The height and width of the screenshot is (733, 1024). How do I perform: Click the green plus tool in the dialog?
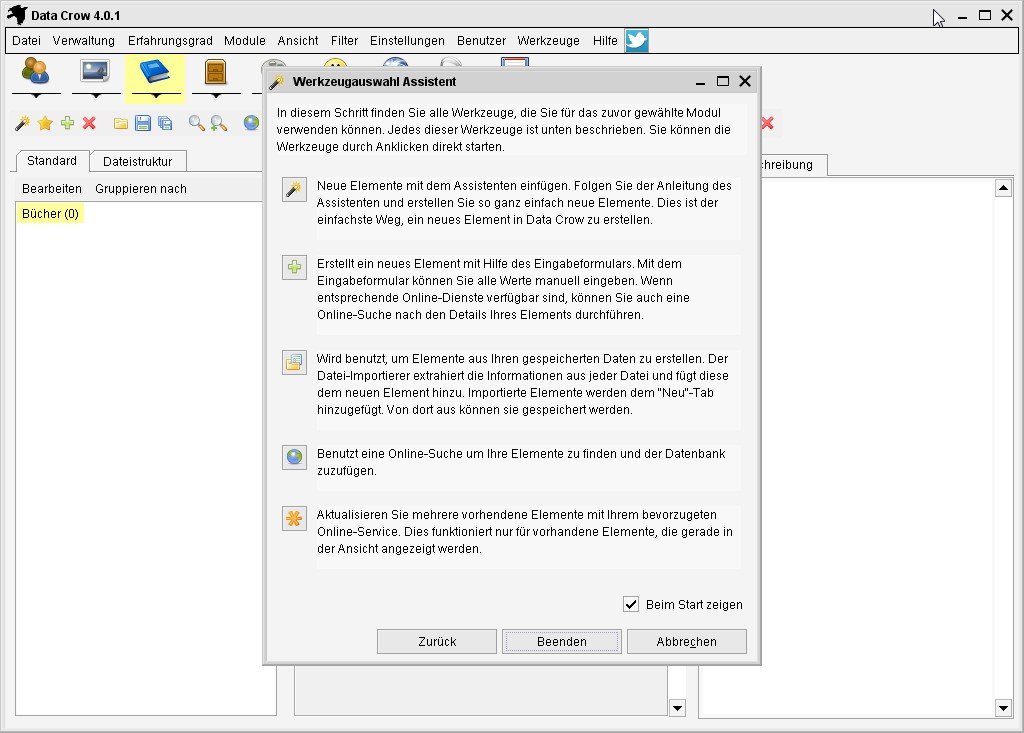[294, 267]
